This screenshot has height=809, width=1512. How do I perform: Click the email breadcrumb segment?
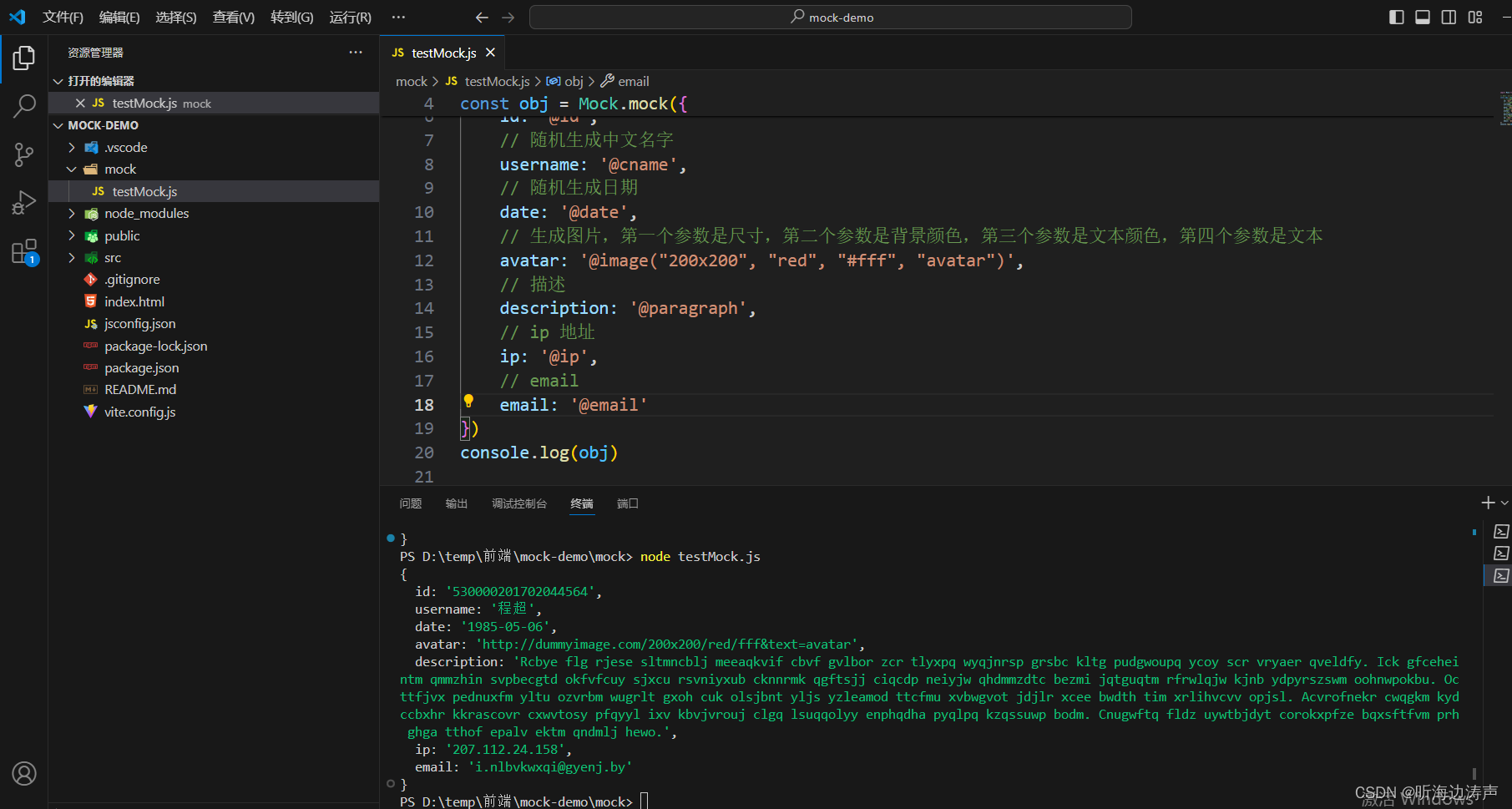click(x=625, y=81)
